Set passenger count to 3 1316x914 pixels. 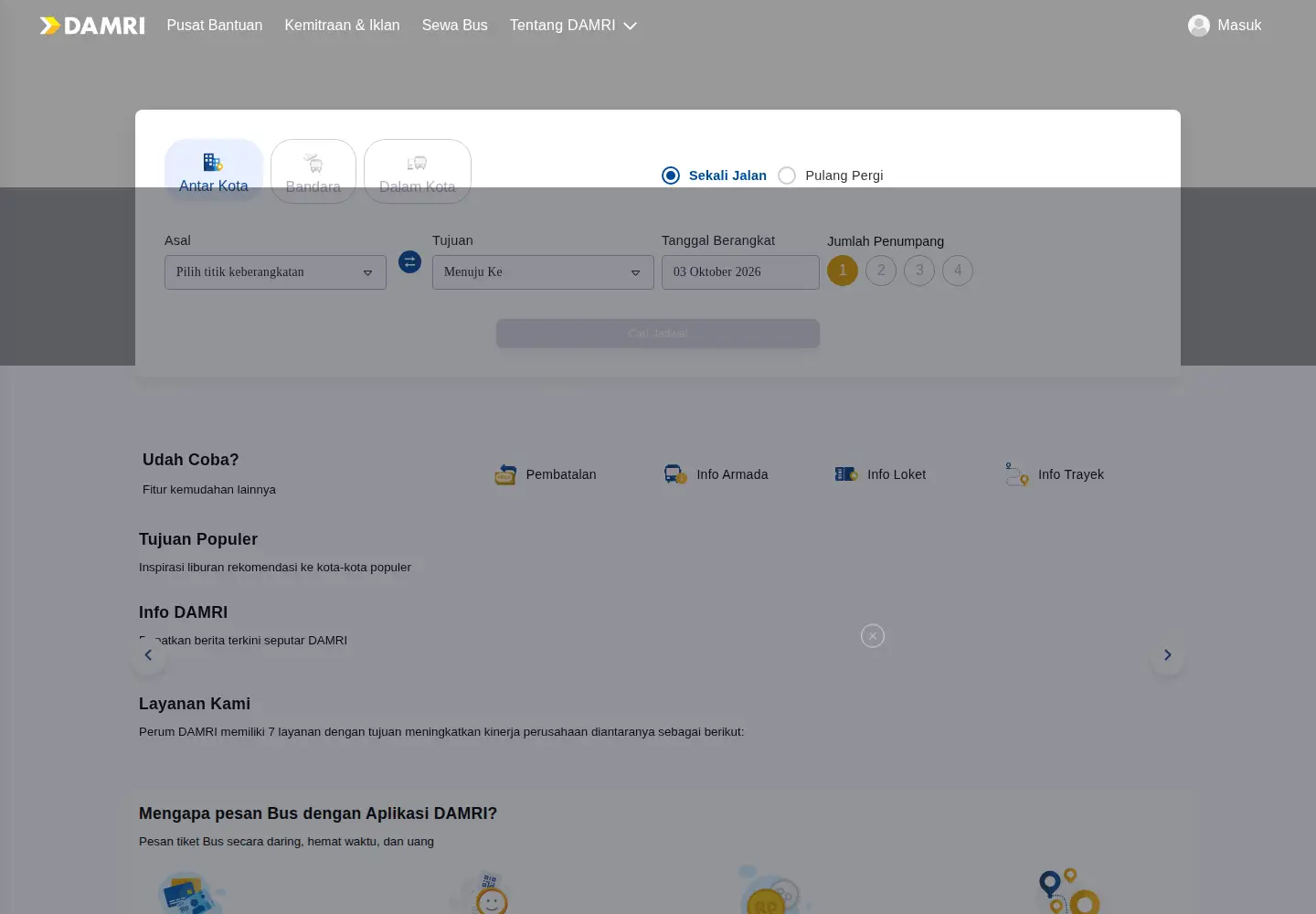point(919,271)
